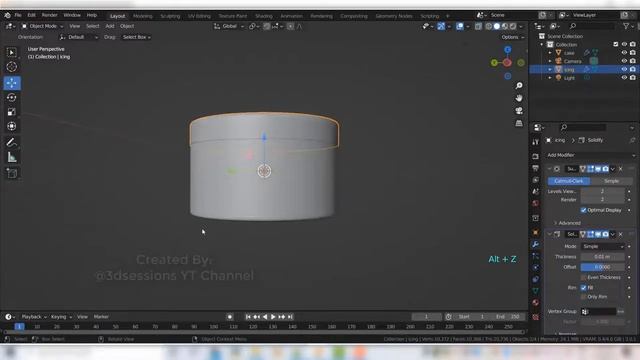Click the Blender logo menu icon

[x=7, y=16]
